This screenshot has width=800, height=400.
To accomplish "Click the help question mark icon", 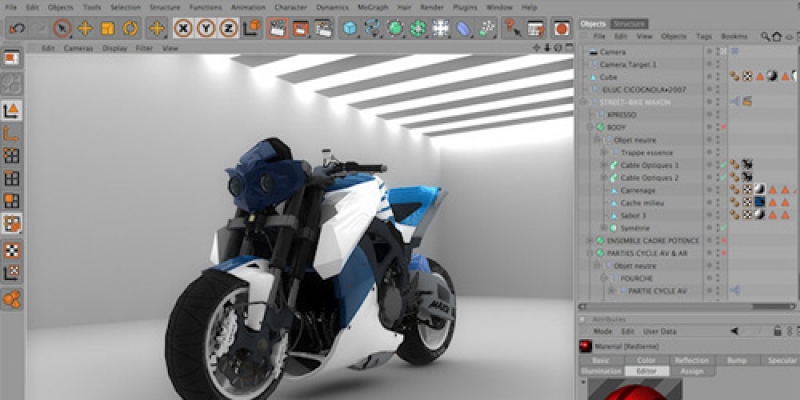I will click(511, 29).
